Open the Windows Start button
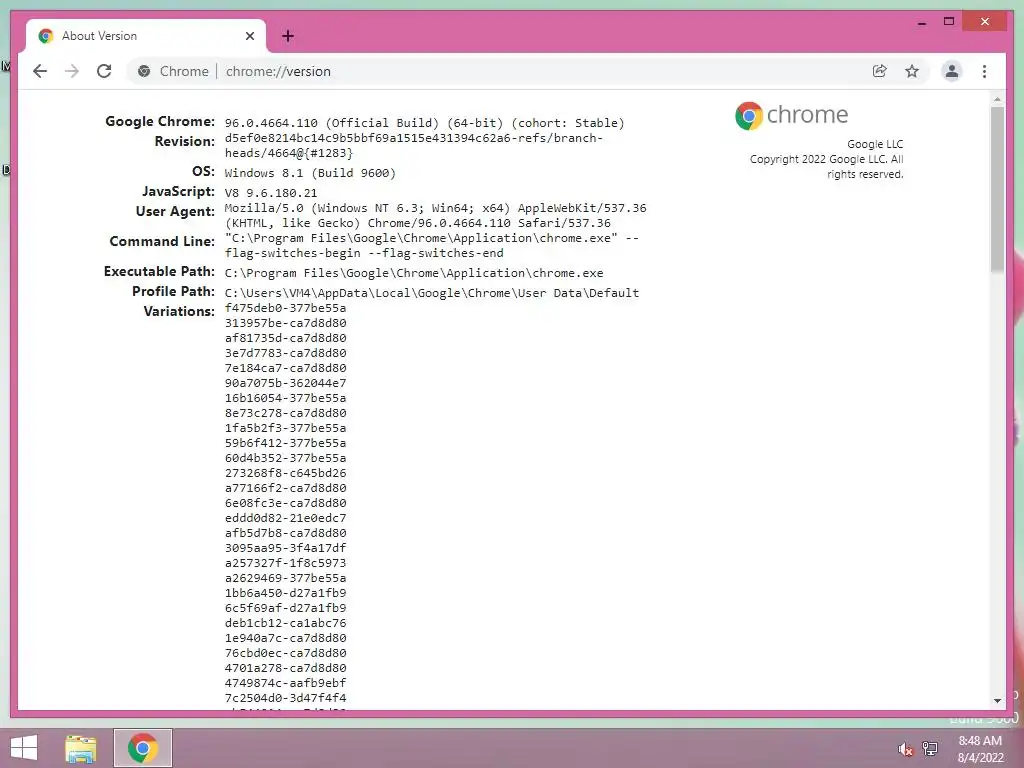 [x=24, y=748]
